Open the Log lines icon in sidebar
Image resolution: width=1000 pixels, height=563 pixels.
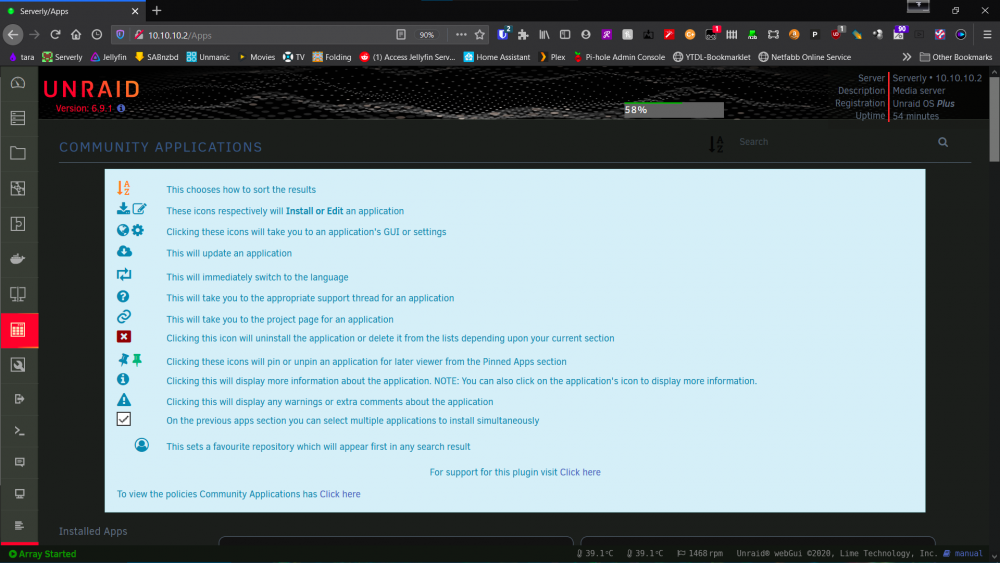pos(19,525)
